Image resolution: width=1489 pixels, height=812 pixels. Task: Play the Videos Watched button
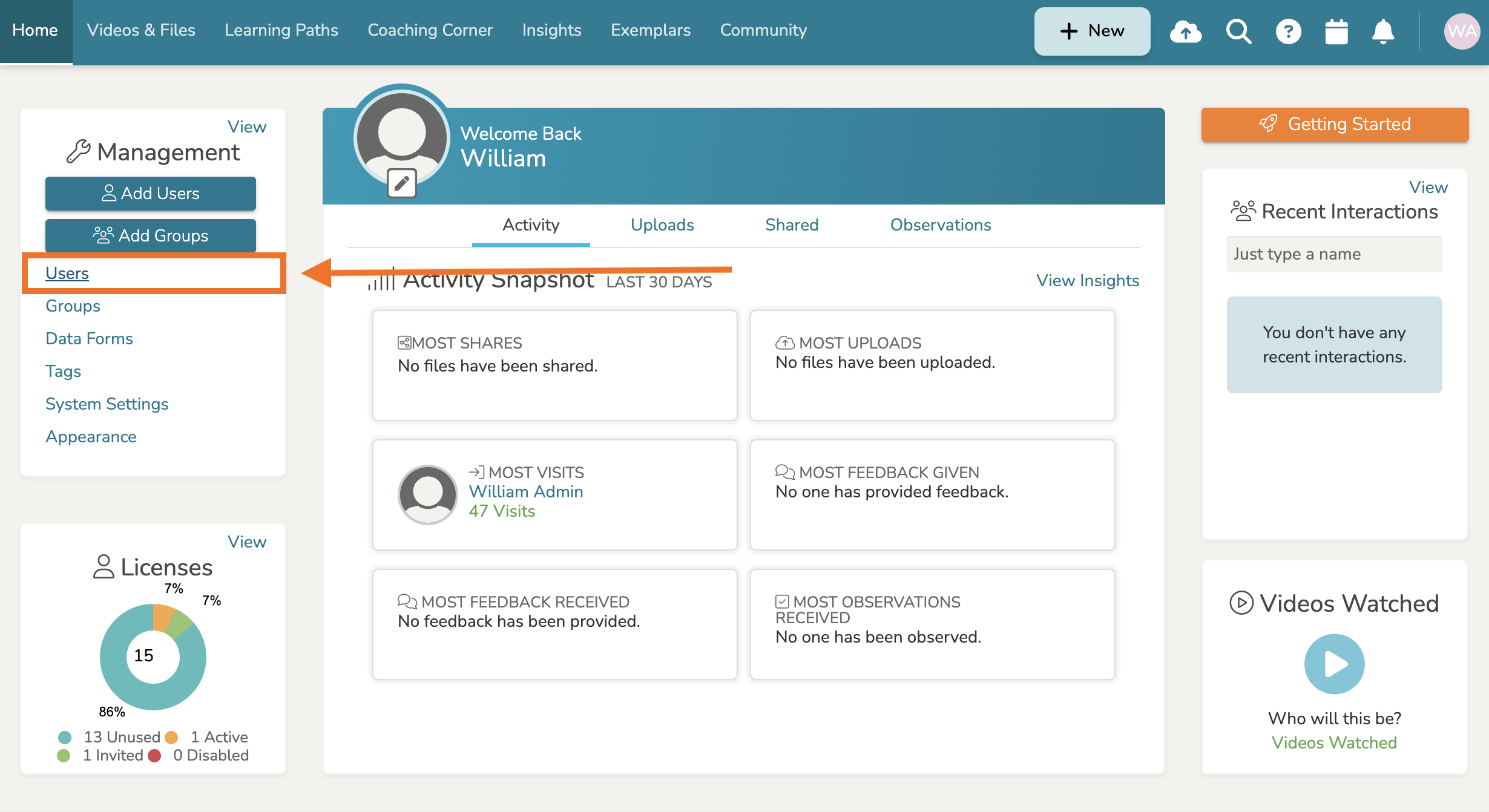[1334, 664]
